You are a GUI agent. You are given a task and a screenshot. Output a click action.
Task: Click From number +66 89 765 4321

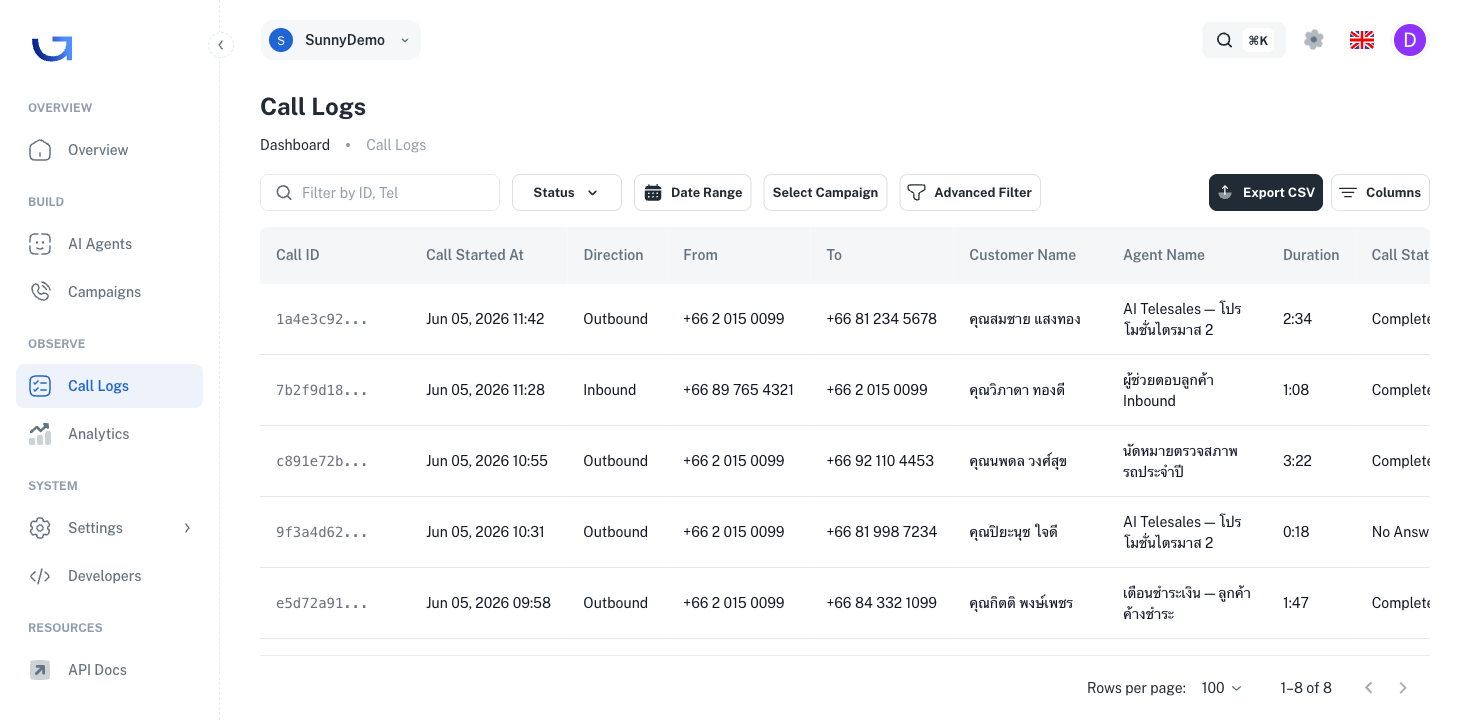[738, 390]
